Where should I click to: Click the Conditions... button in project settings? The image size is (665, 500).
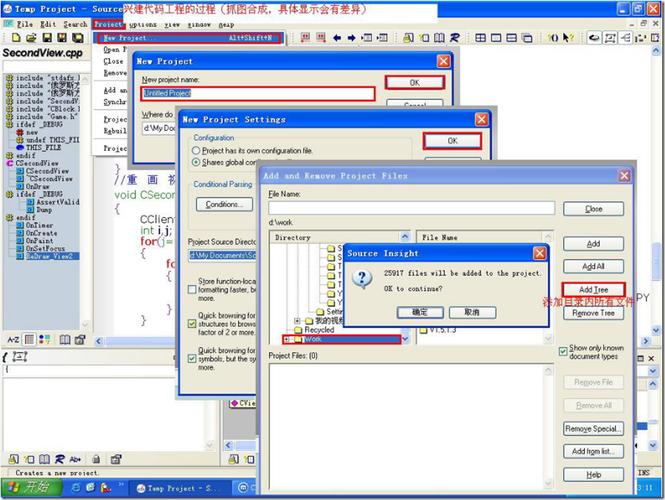222,205
